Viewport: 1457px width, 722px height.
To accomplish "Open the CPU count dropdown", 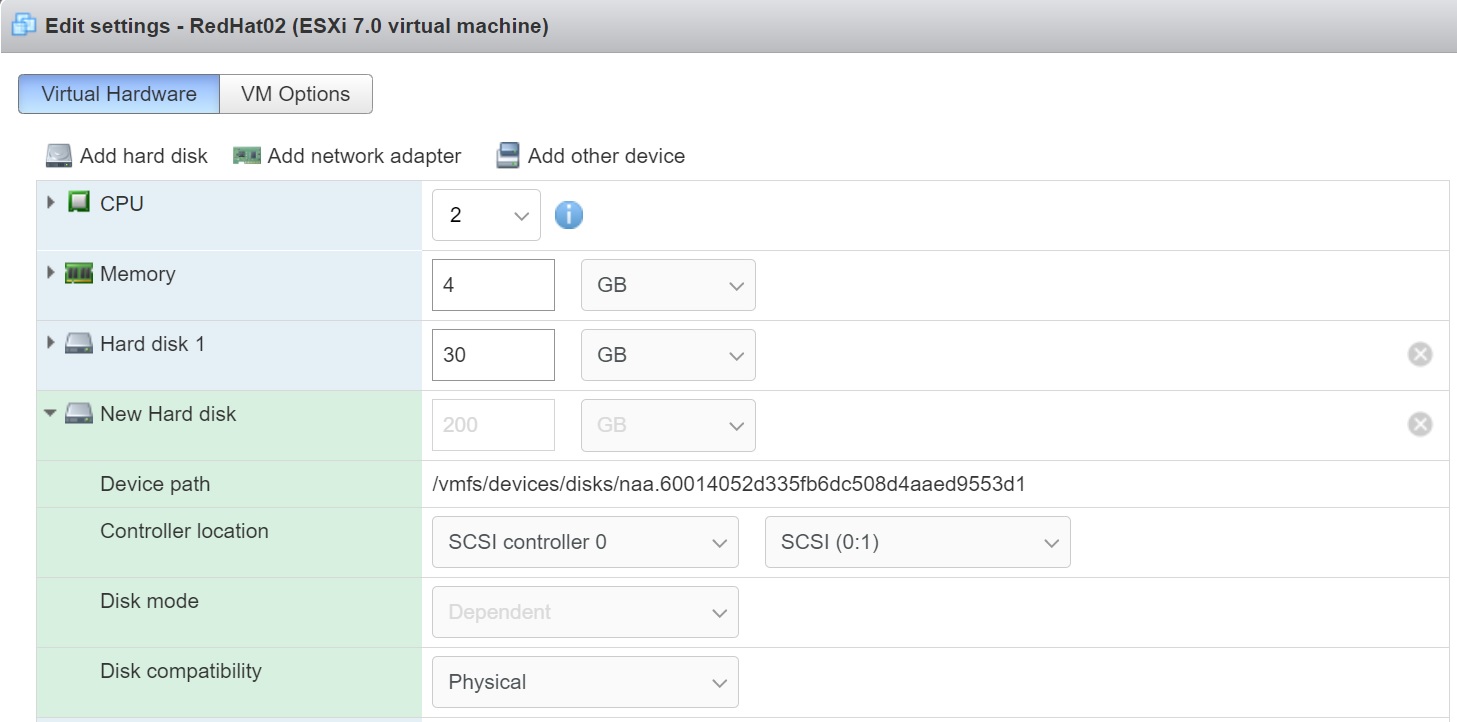I will pyautogui.click(x=486, y=215).
